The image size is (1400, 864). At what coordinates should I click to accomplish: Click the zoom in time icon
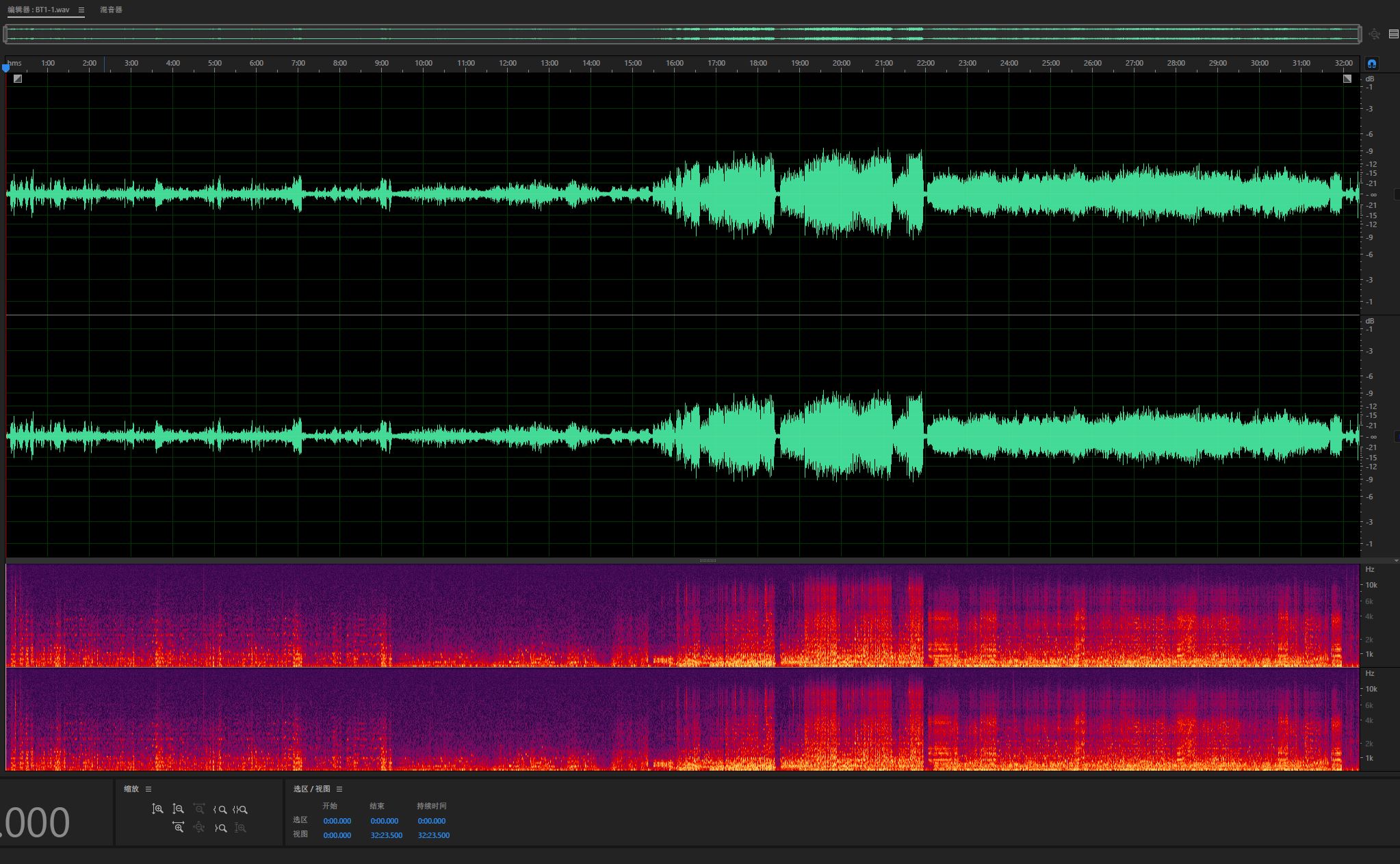(178, 828)
